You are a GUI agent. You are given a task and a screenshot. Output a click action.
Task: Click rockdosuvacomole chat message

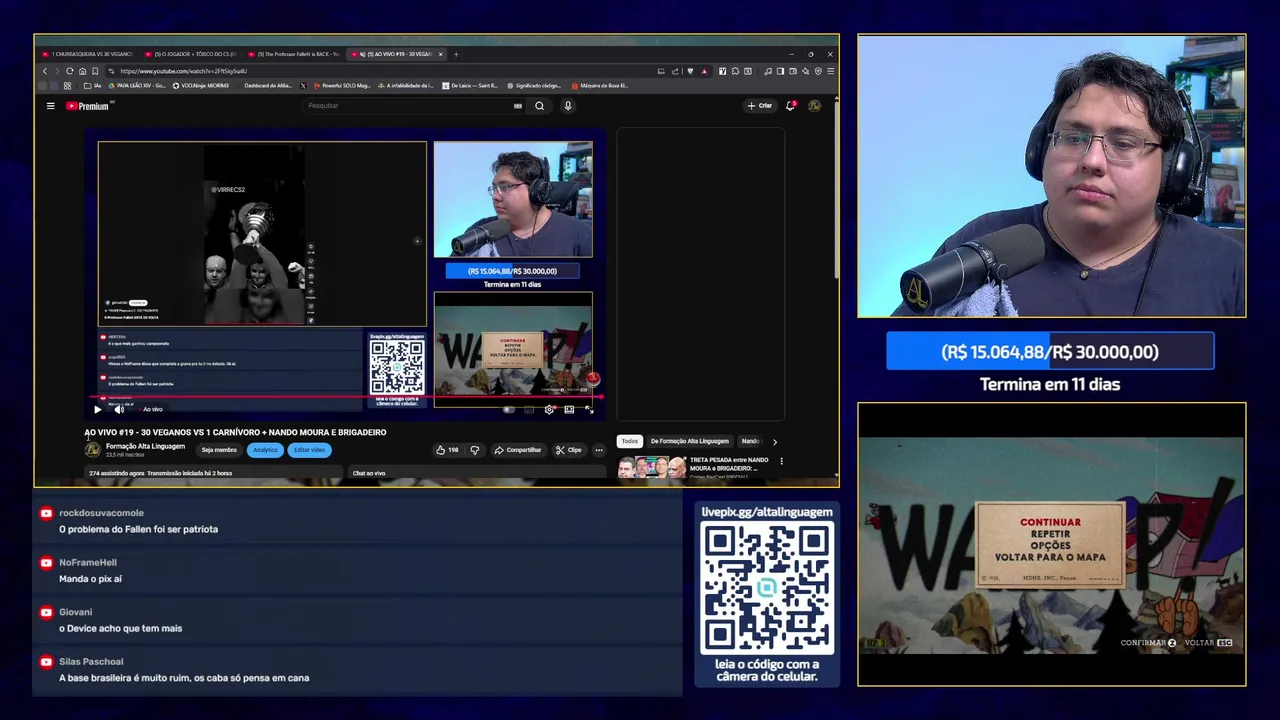[x=358, y=521]
